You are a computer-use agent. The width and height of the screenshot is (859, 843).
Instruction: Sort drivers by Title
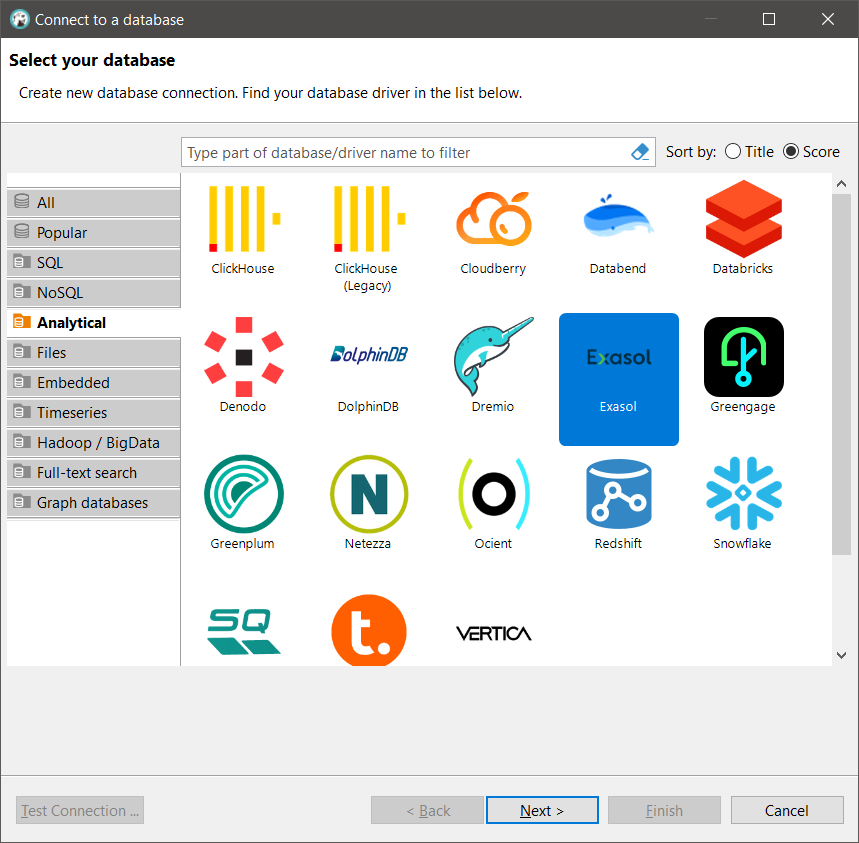click(x=736, y=151)
